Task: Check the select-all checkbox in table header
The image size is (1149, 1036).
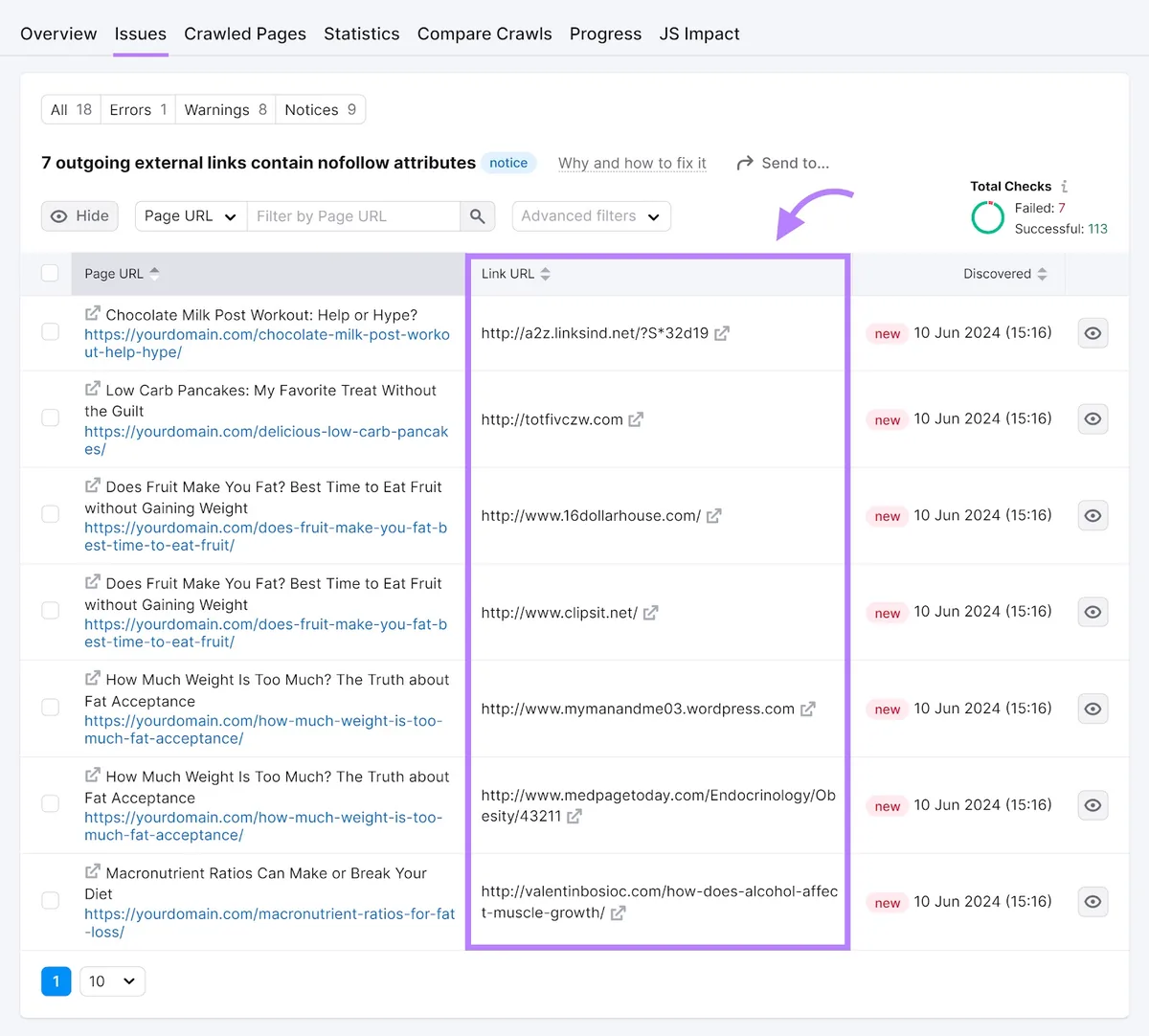Action: tap(50, 274)
